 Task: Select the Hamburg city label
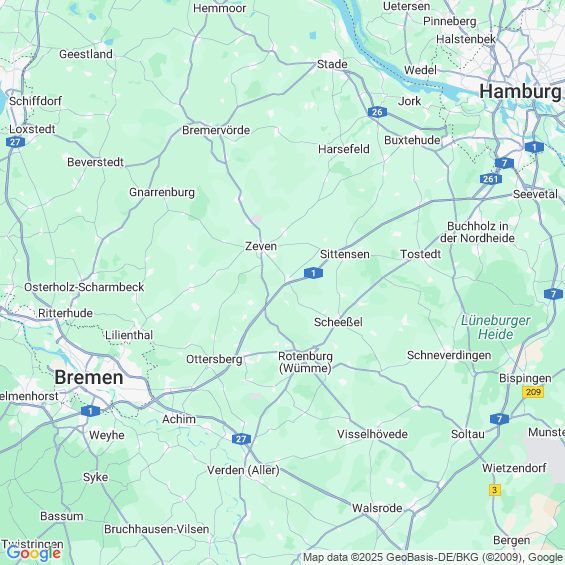(x=520, y=91)
